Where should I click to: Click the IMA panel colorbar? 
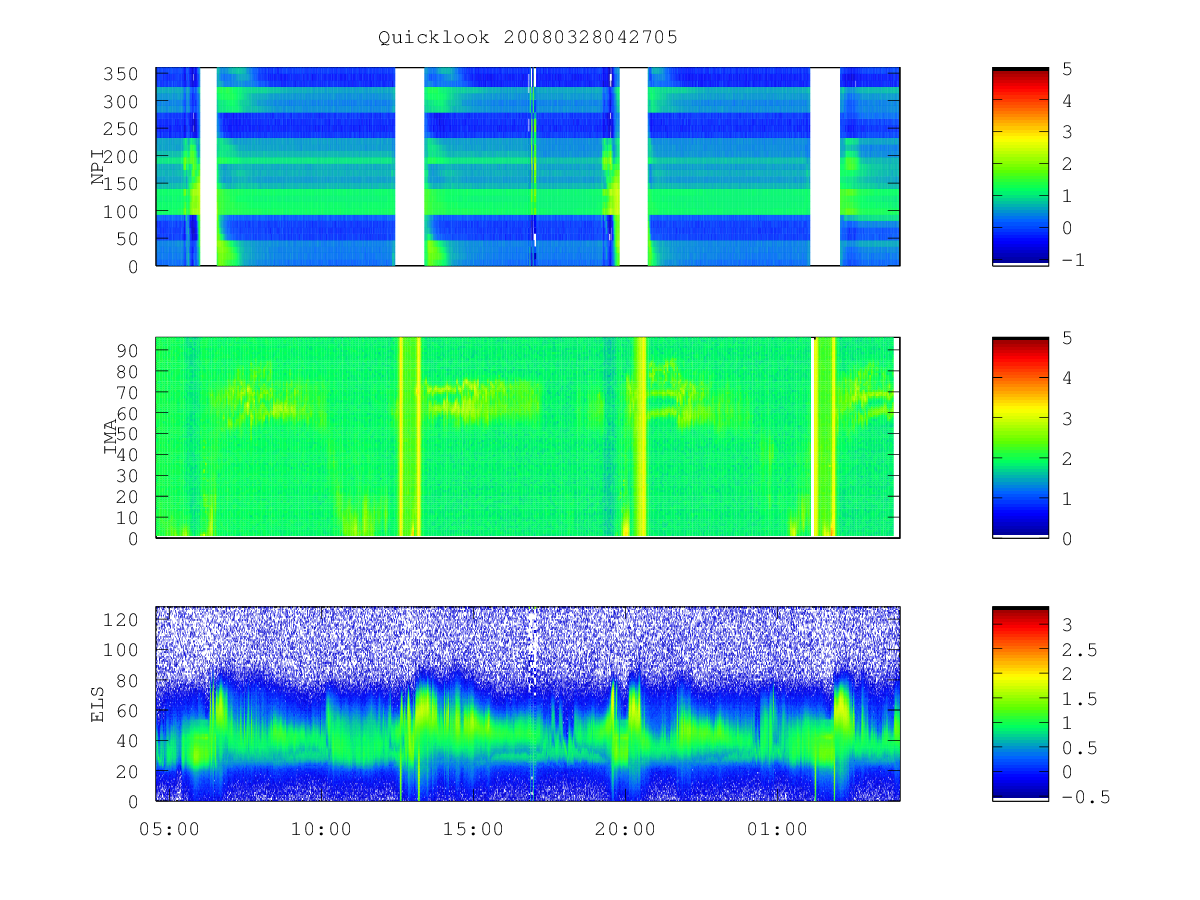click(x=1020, y=438)
